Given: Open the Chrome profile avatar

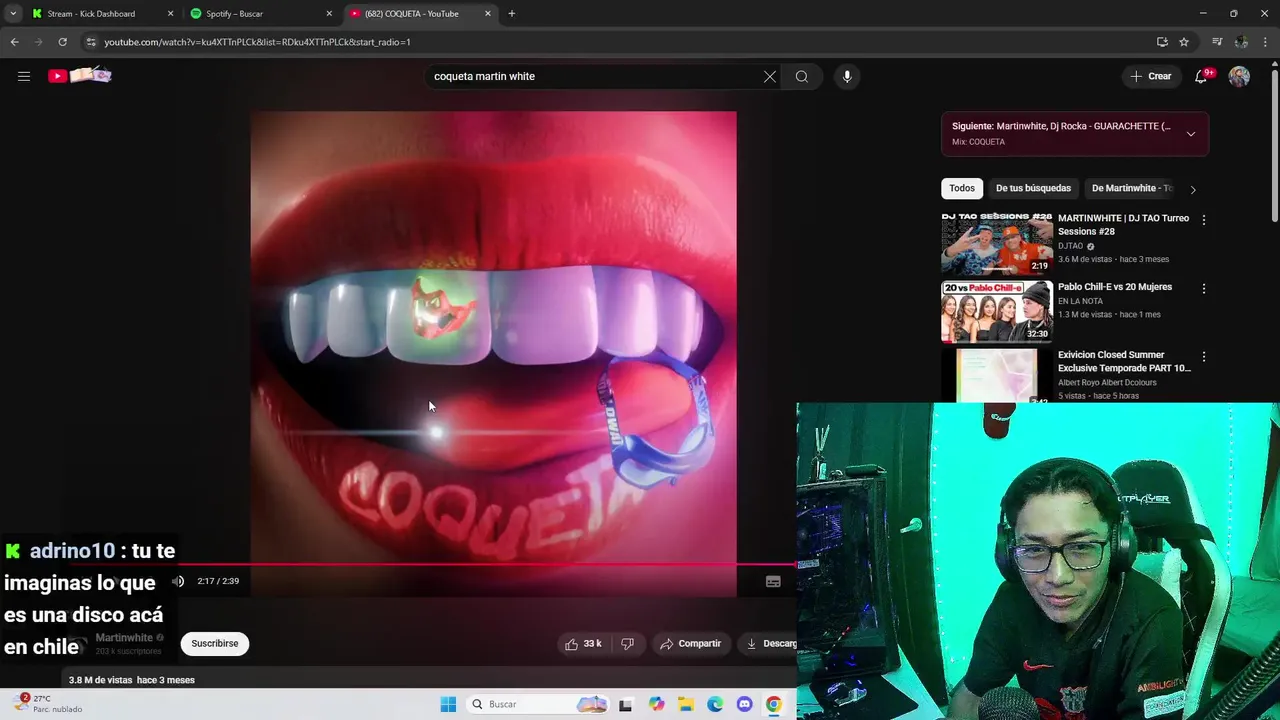Looking at the screenshot, I should pyautogui.click(x=1241, y=42).
